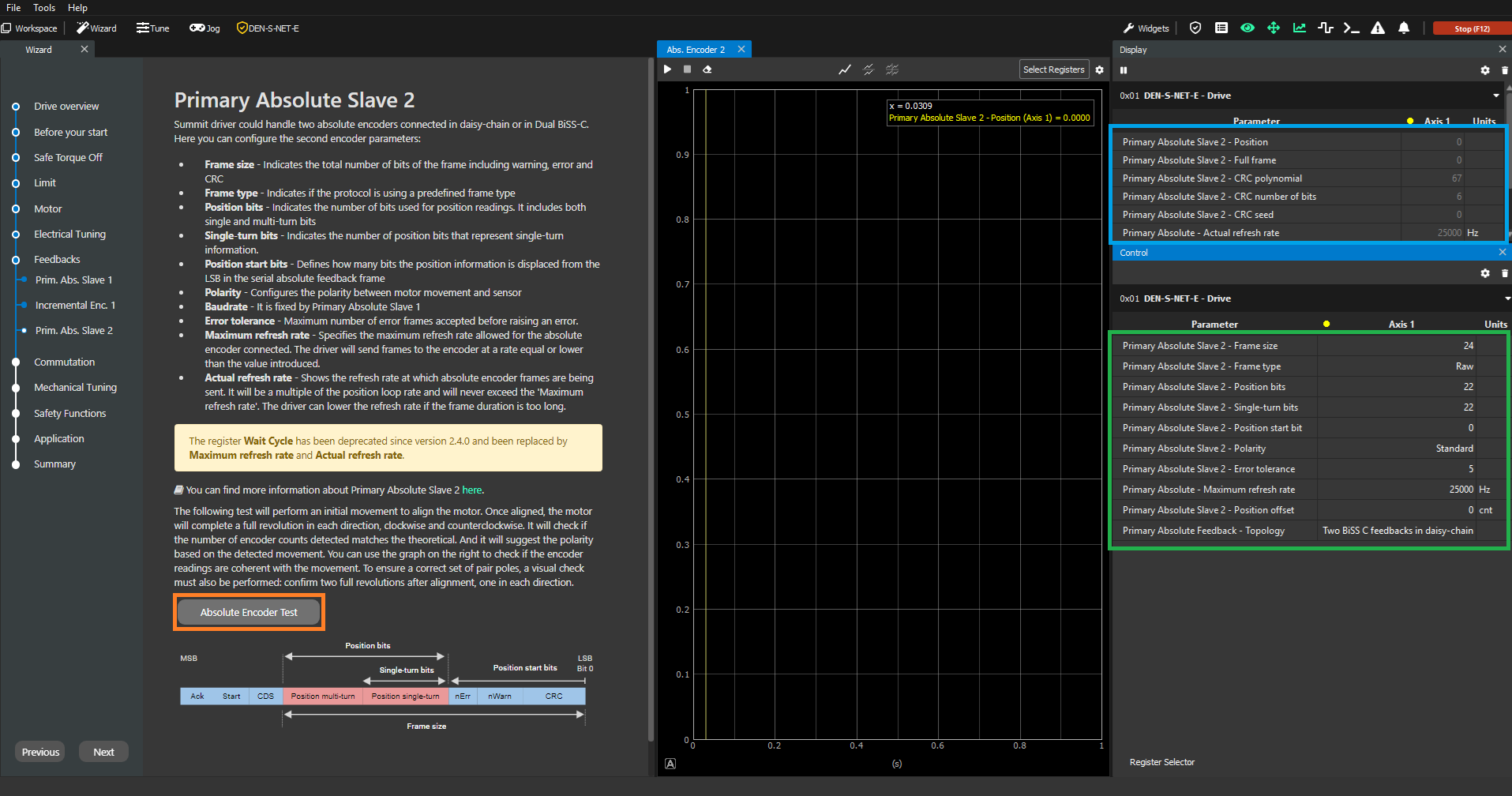Click the Select Registers button
Viewport: 1512px width, 796px height.
[x=1053, y=69]
